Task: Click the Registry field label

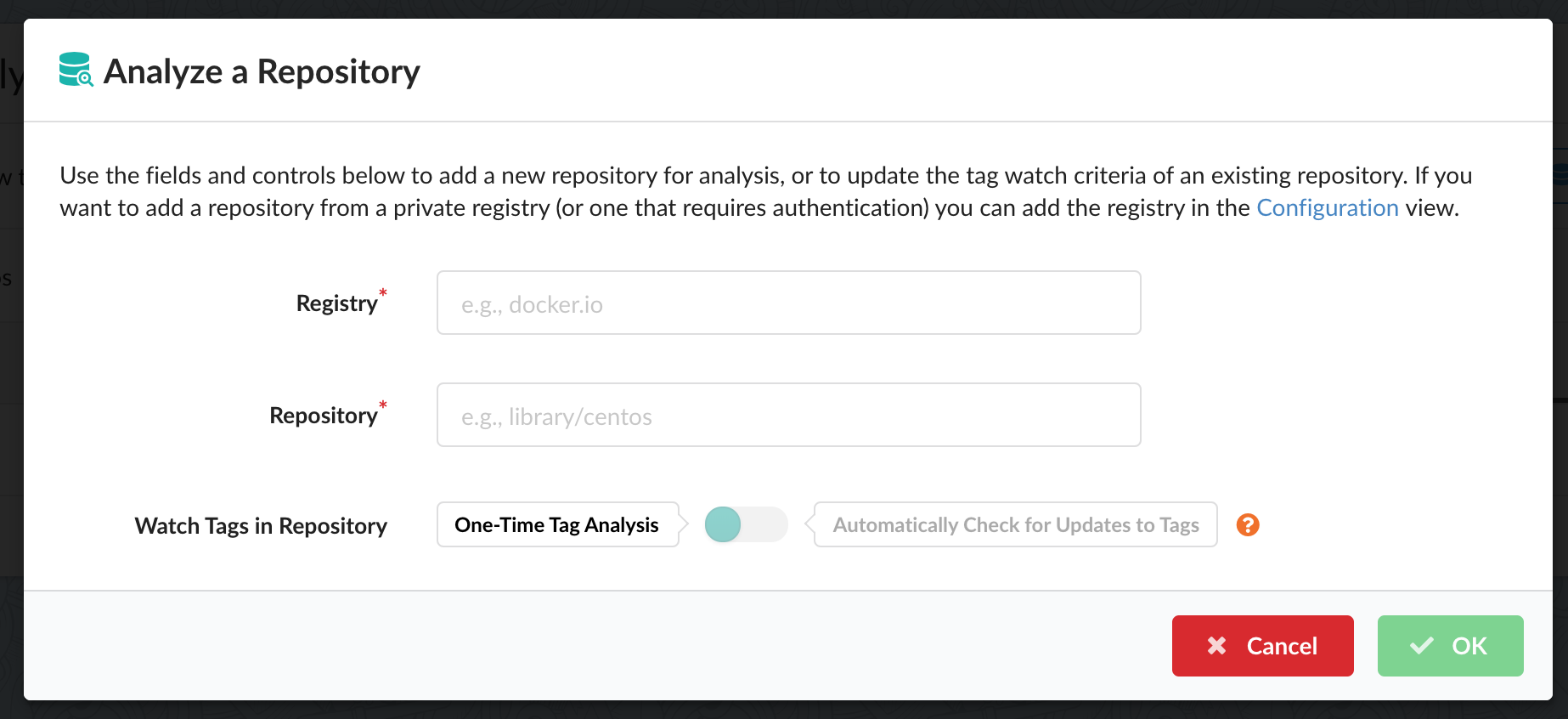Action: coord(336,303)
